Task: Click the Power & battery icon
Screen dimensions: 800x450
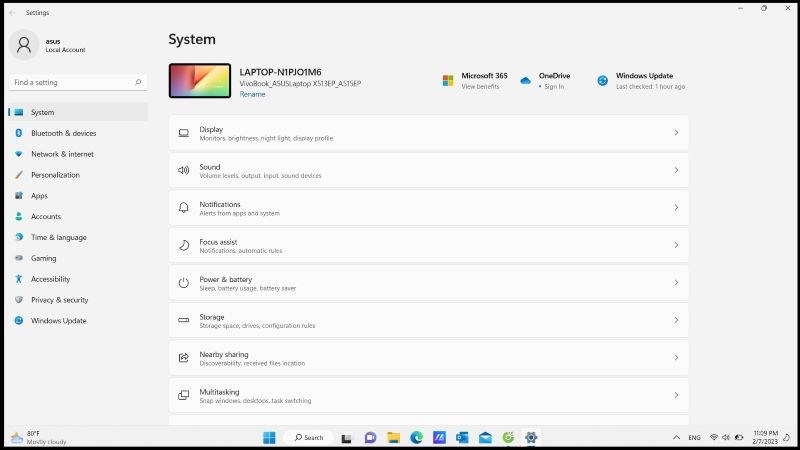Action: click(x=184, y=283)
